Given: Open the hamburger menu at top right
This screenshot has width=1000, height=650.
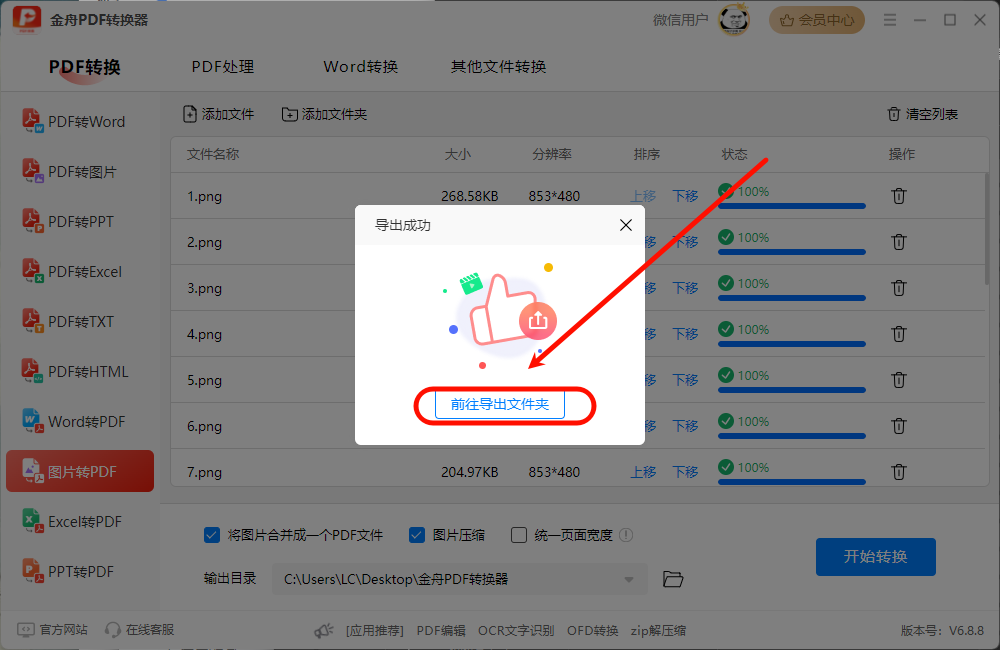Looking at the screenshot, I should (x=889, y=19).
